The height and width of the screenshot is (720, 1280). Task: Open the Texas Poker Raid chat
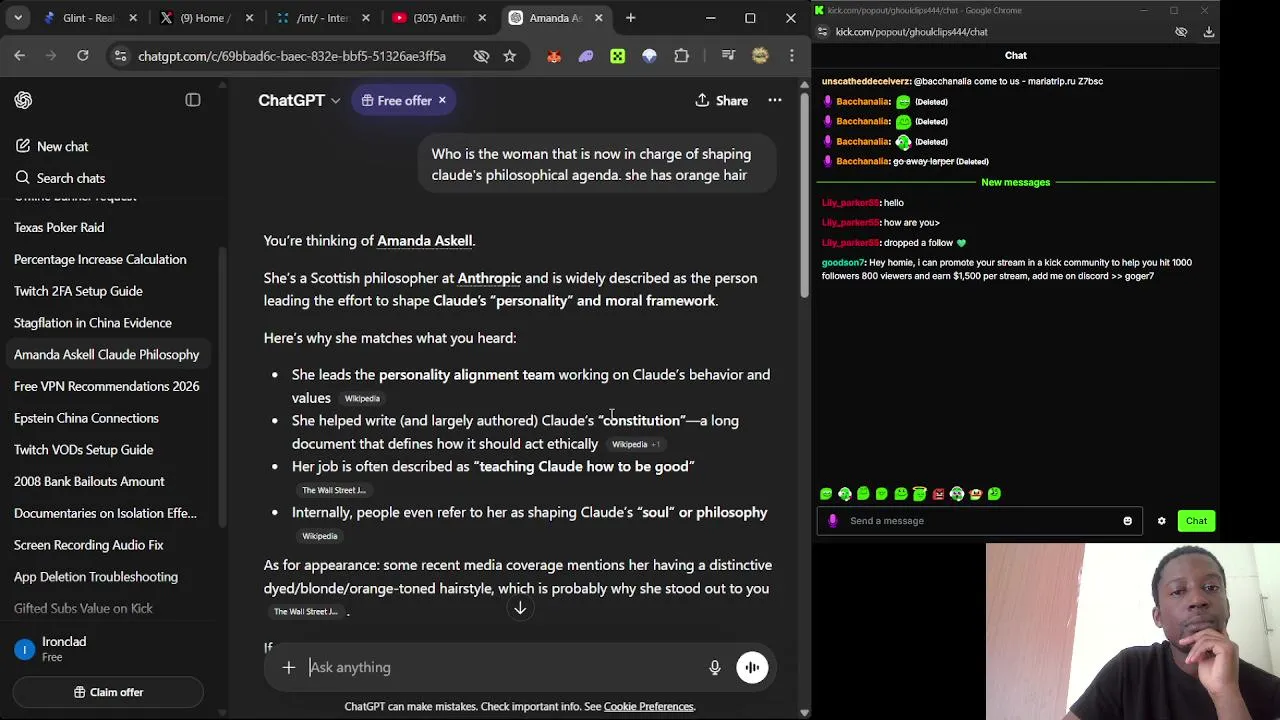(59, 227)
